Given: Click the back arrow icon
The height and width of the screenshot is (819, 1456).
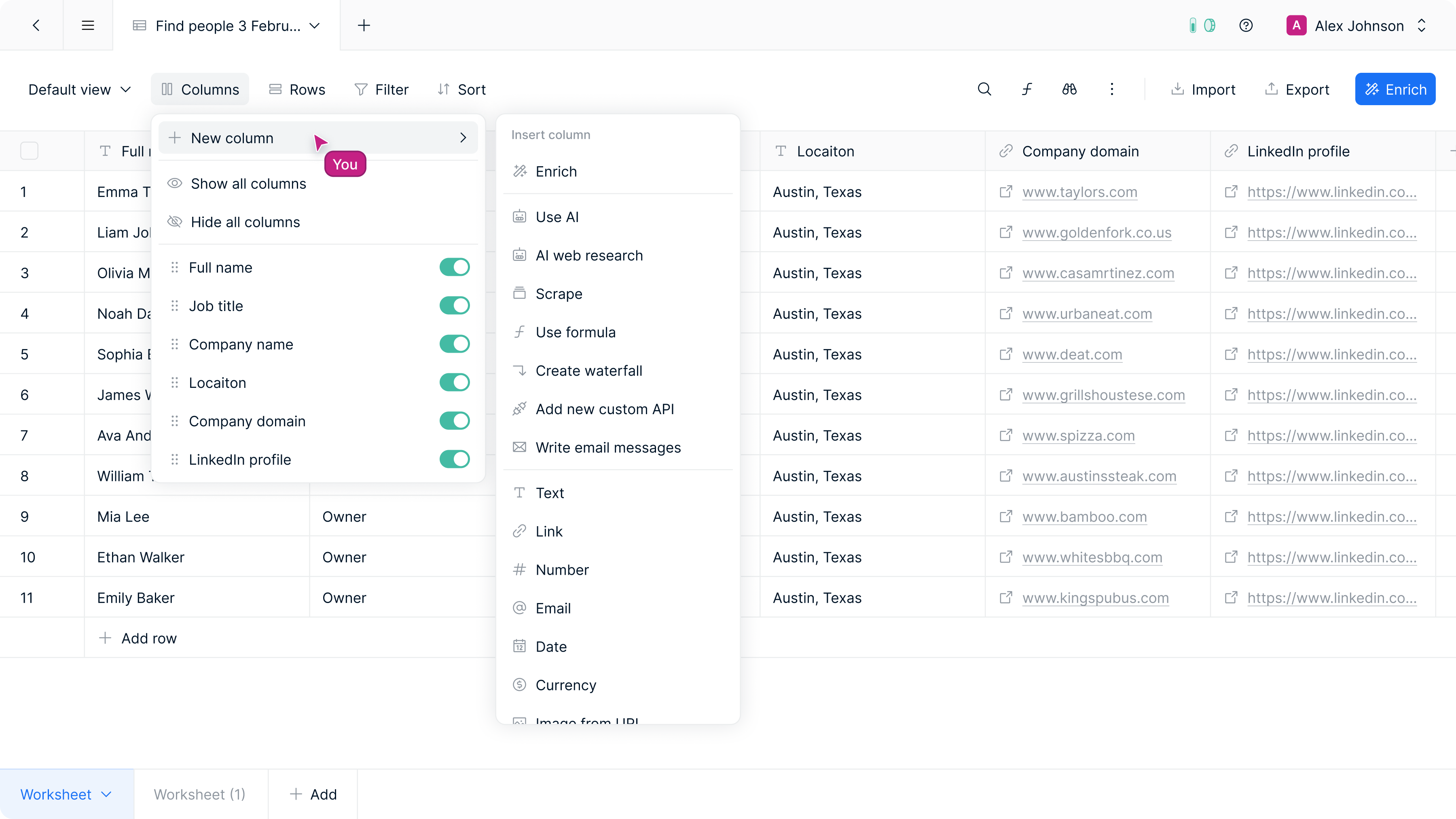Looking at the screenshot, I should pos(36,25).
